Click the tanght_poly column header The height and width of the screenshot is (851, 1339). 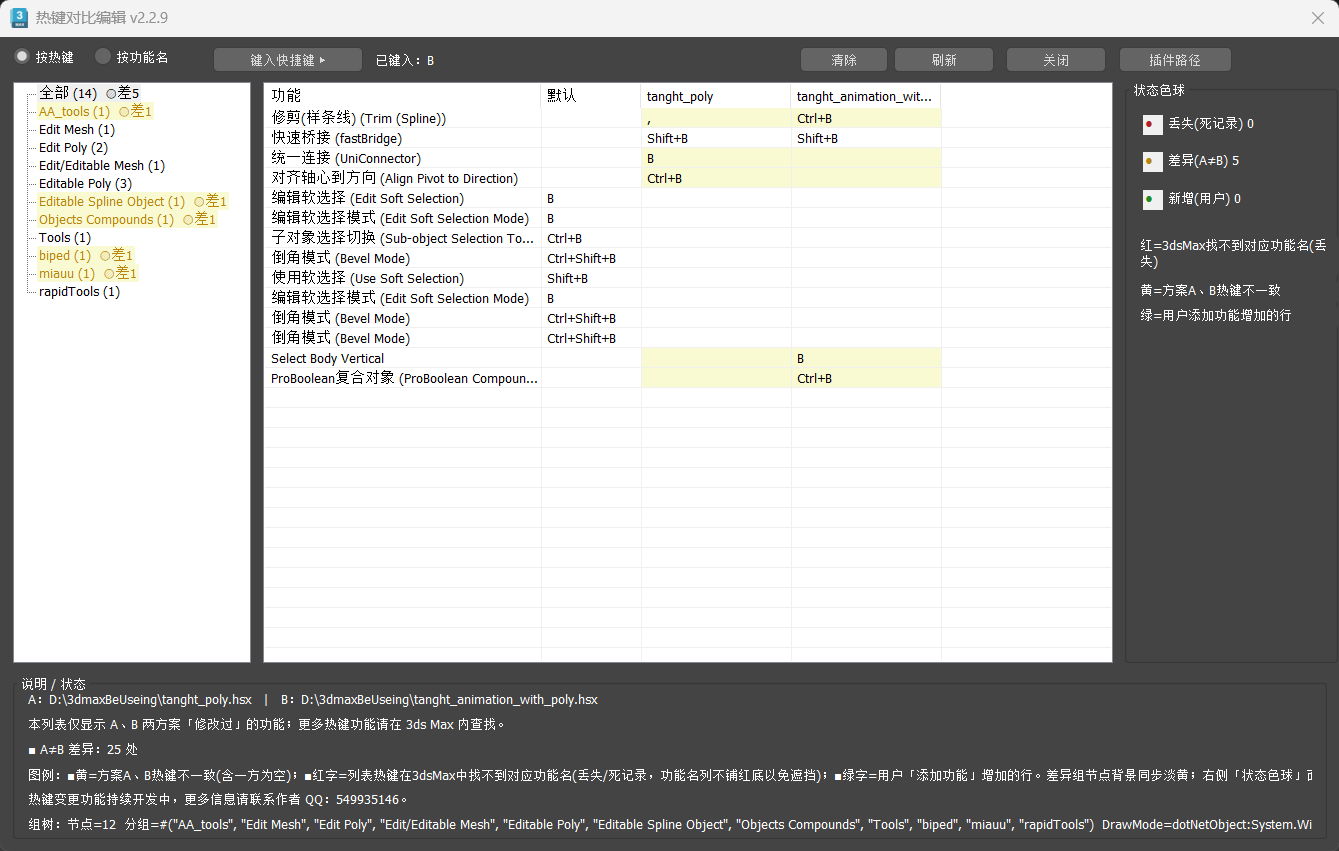[x=716, y=96]
